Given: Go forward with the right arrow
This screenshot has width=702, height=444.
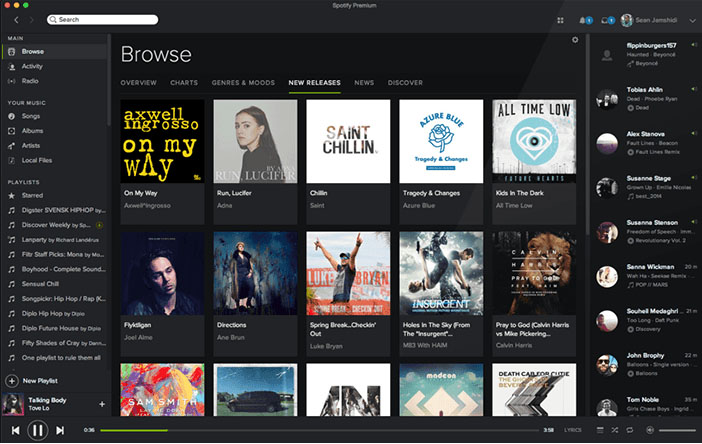Looking at the screenshot, I should [31, 20].
